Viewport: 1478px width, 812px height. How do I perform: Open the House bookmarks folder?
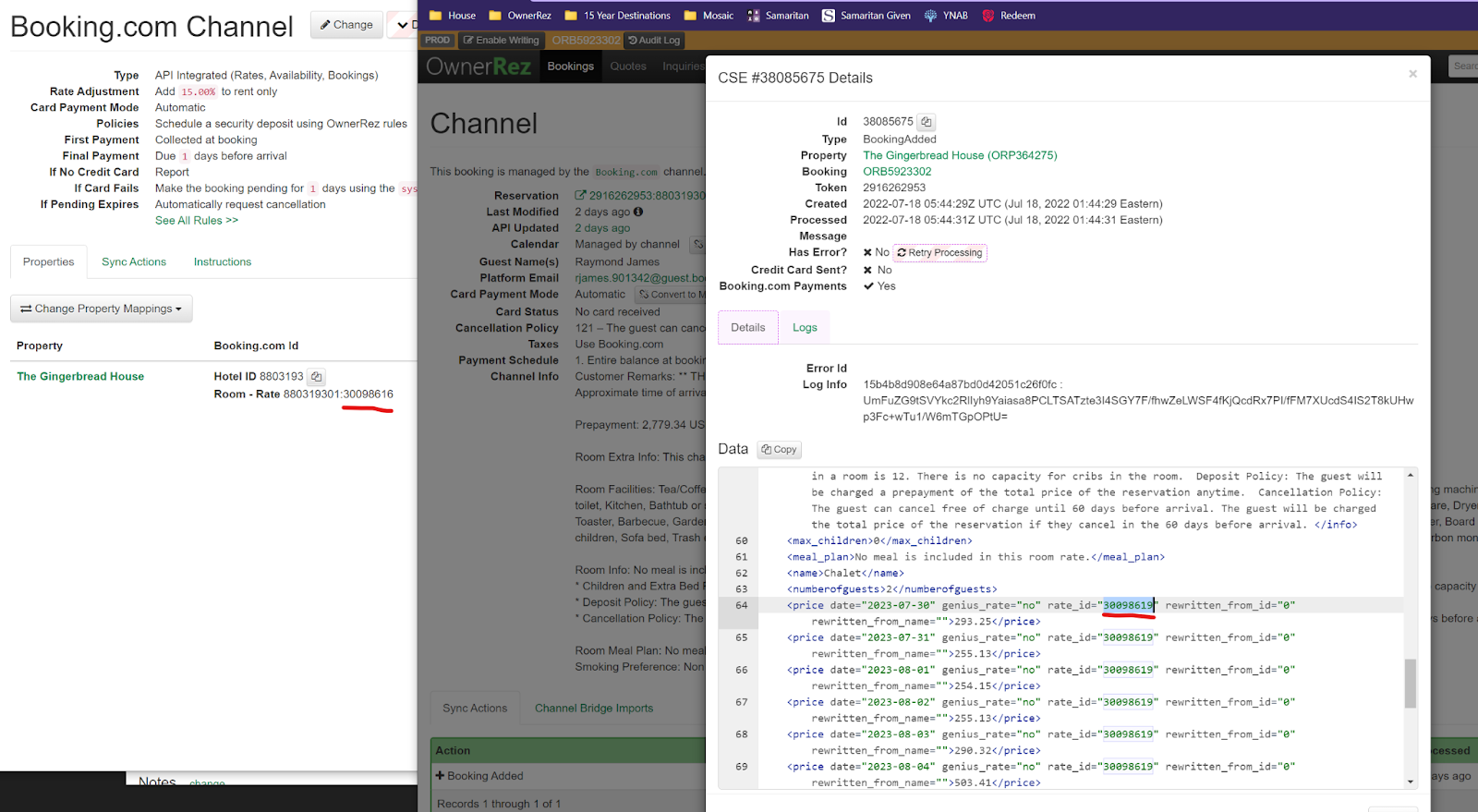pyautogui.click(x=453, y=16)
